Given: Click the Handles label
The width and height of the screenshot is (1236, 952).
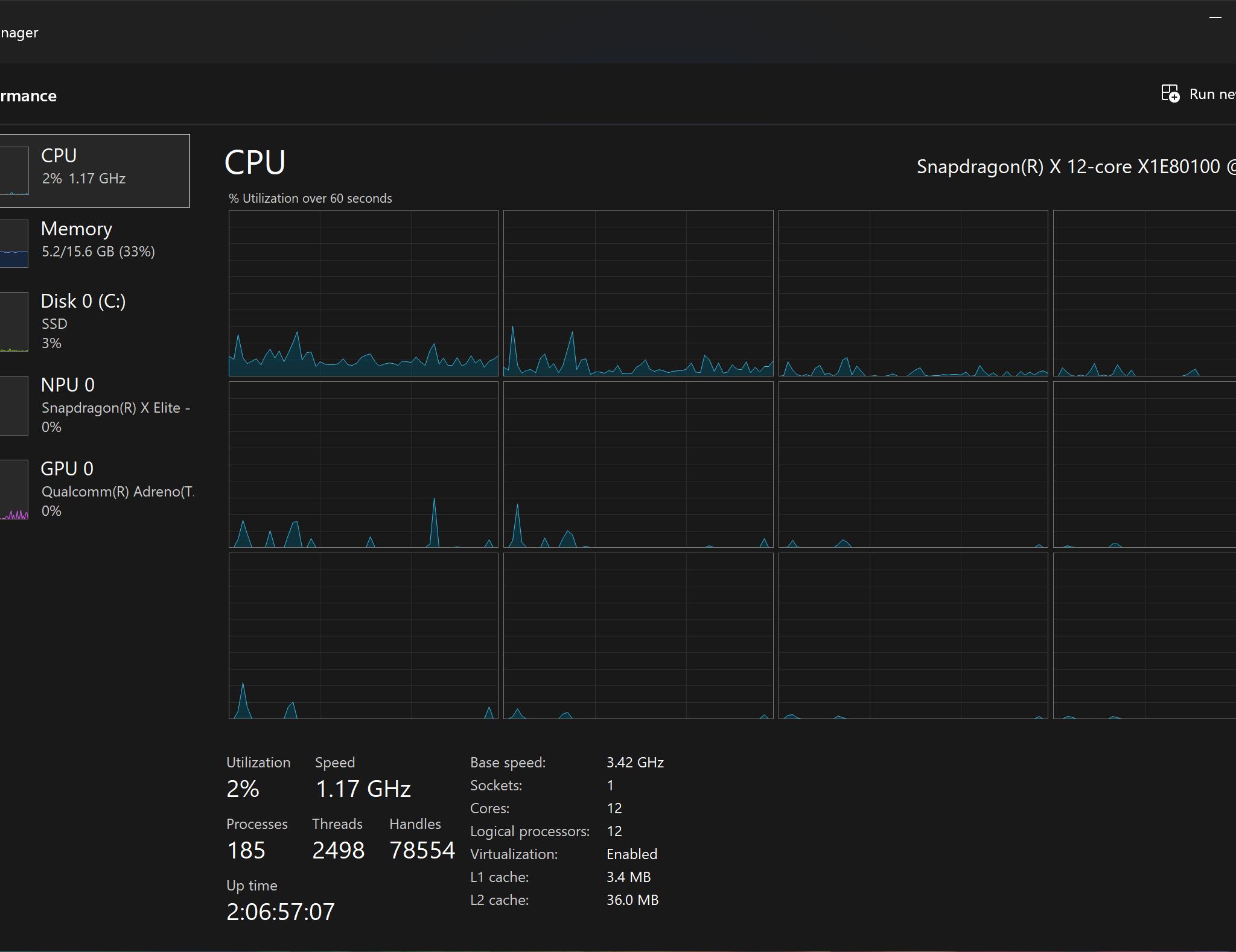Looking at the screenshot, I should pos(415,824).
